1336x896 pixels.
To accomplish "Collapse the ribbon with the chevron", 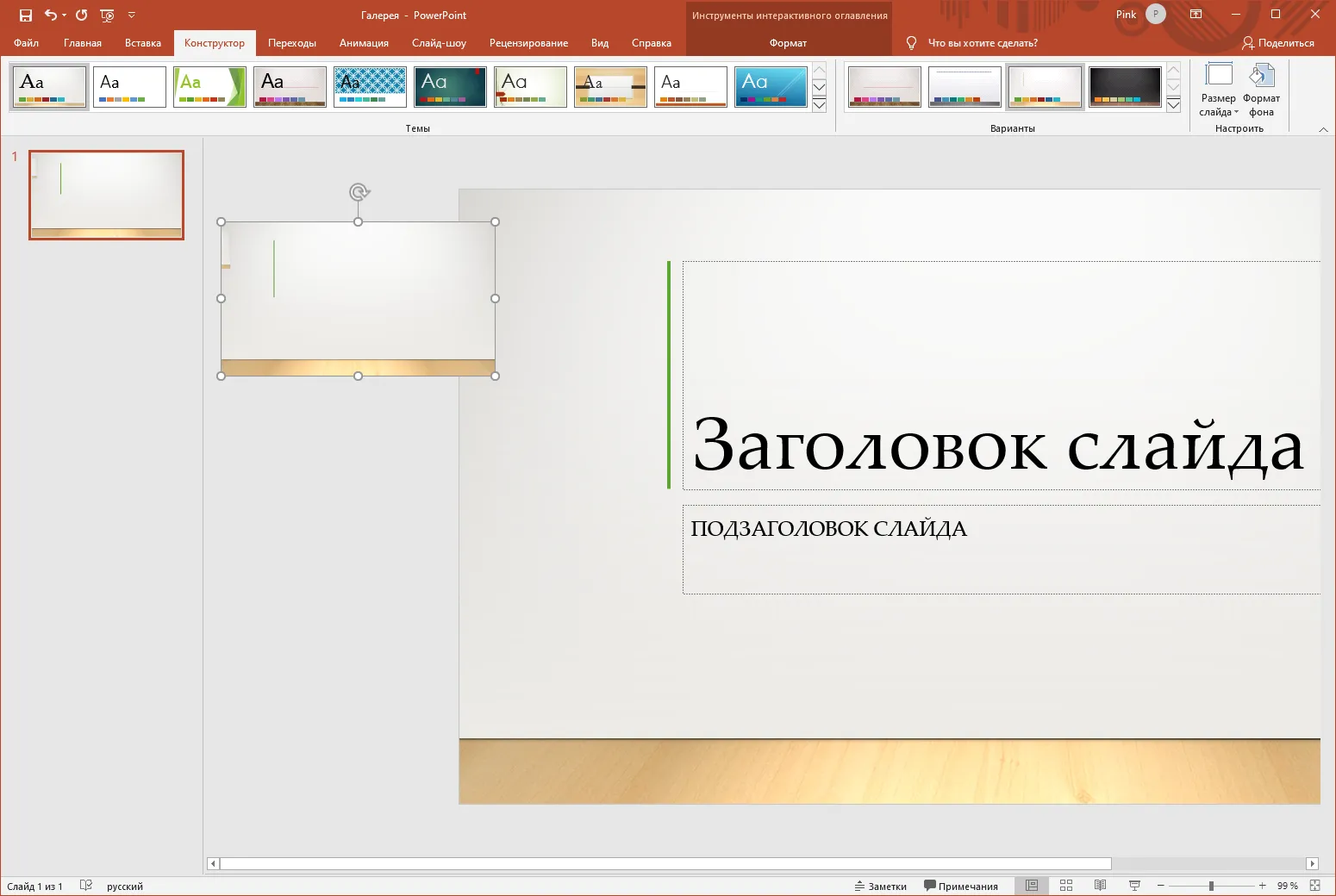I will pos(1323,129).
